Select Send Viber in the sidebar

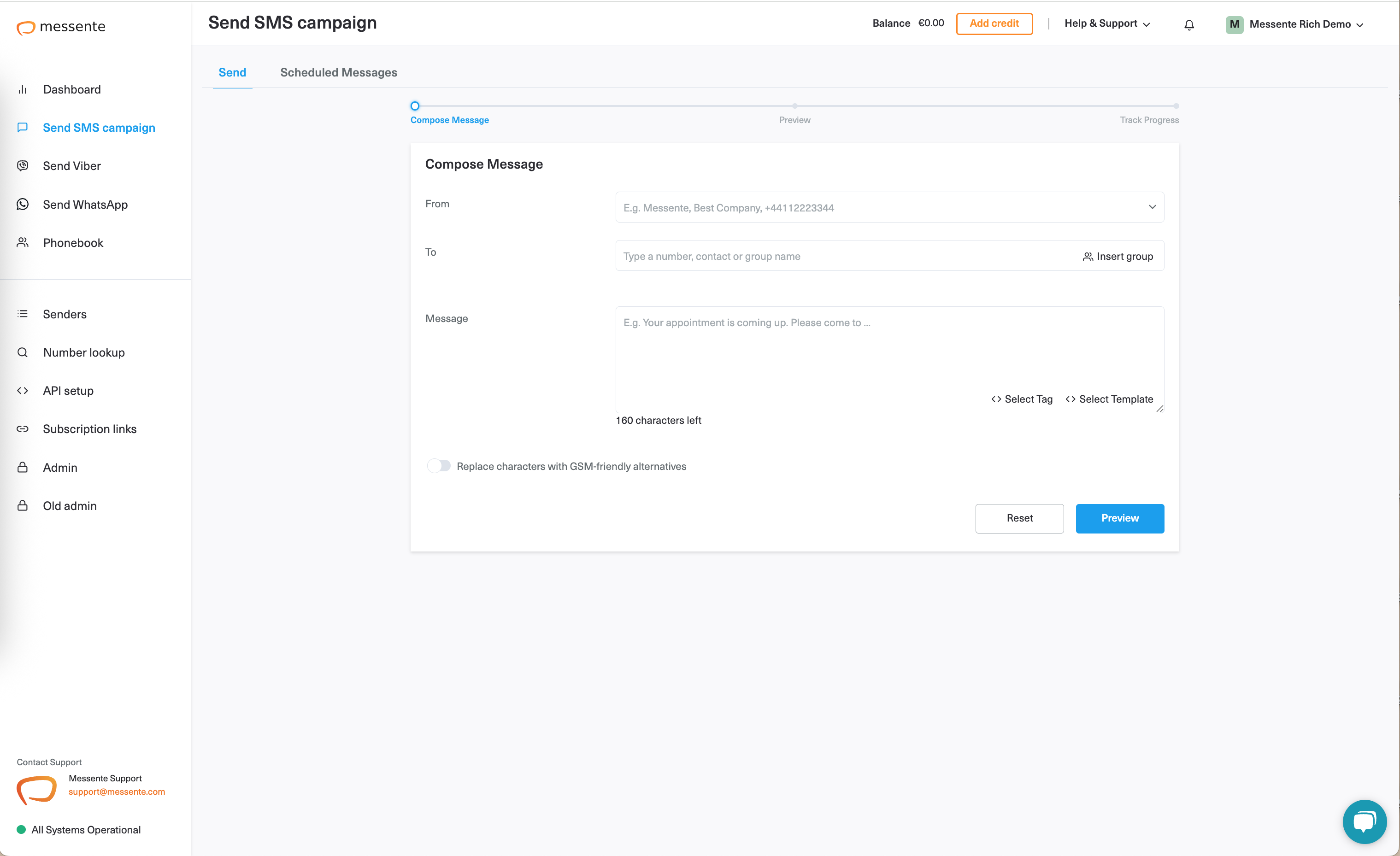[x=72, y=165]
